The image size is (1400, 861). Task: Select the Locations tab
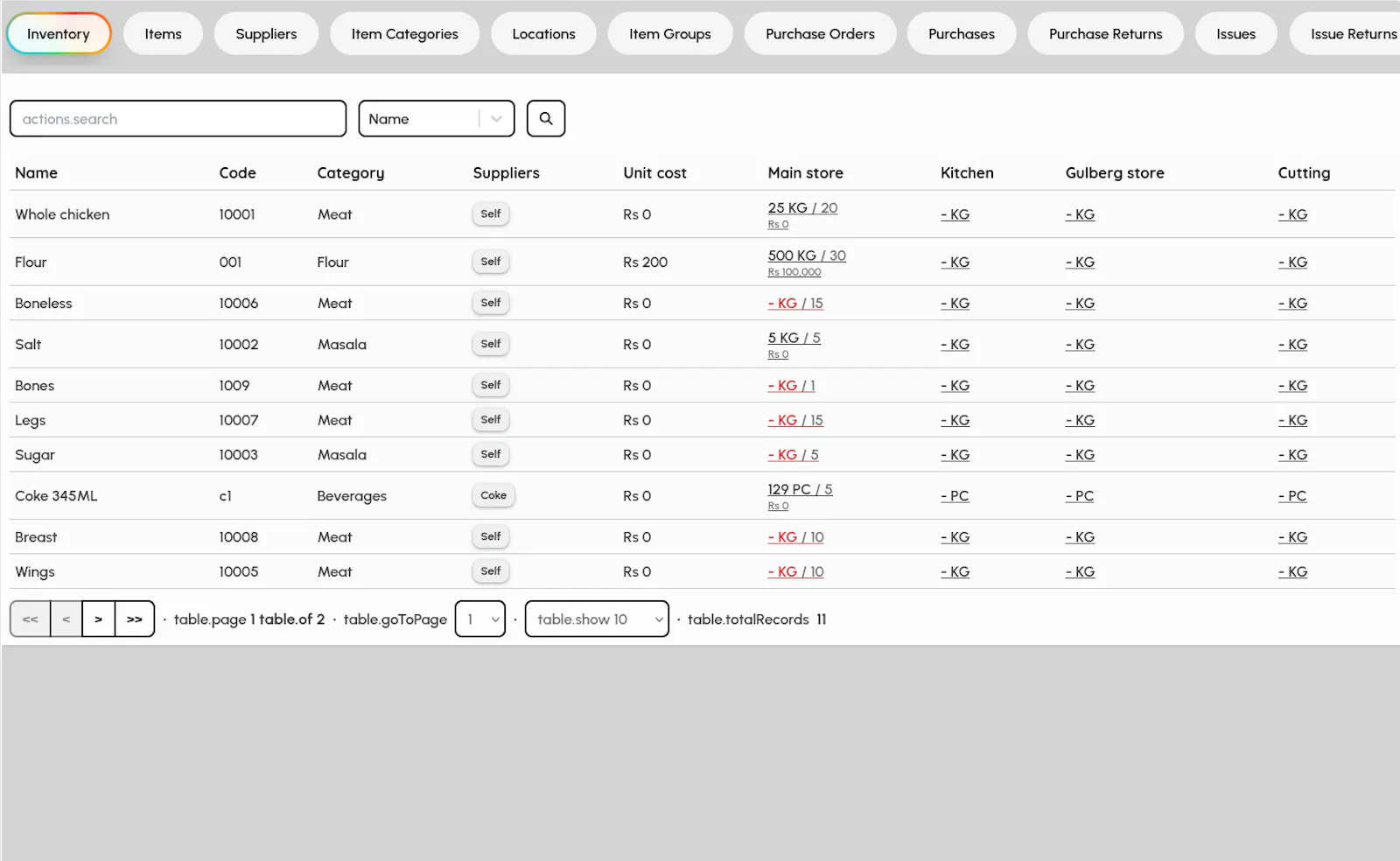coord(543,34)
